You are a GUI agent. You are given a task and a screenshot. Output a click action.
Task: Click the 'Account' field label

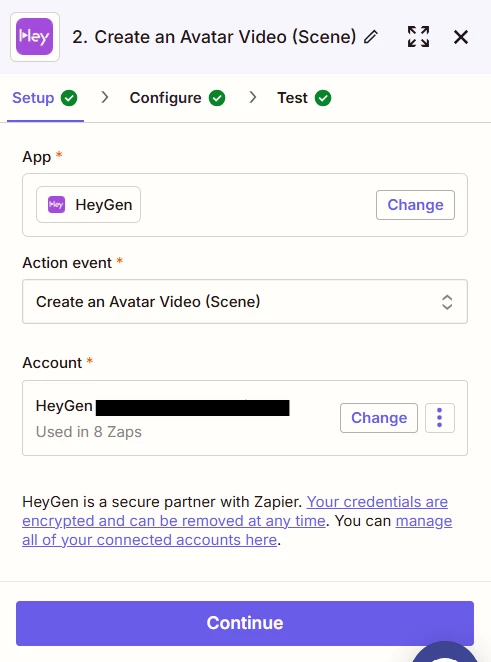(x=52, y=363)
